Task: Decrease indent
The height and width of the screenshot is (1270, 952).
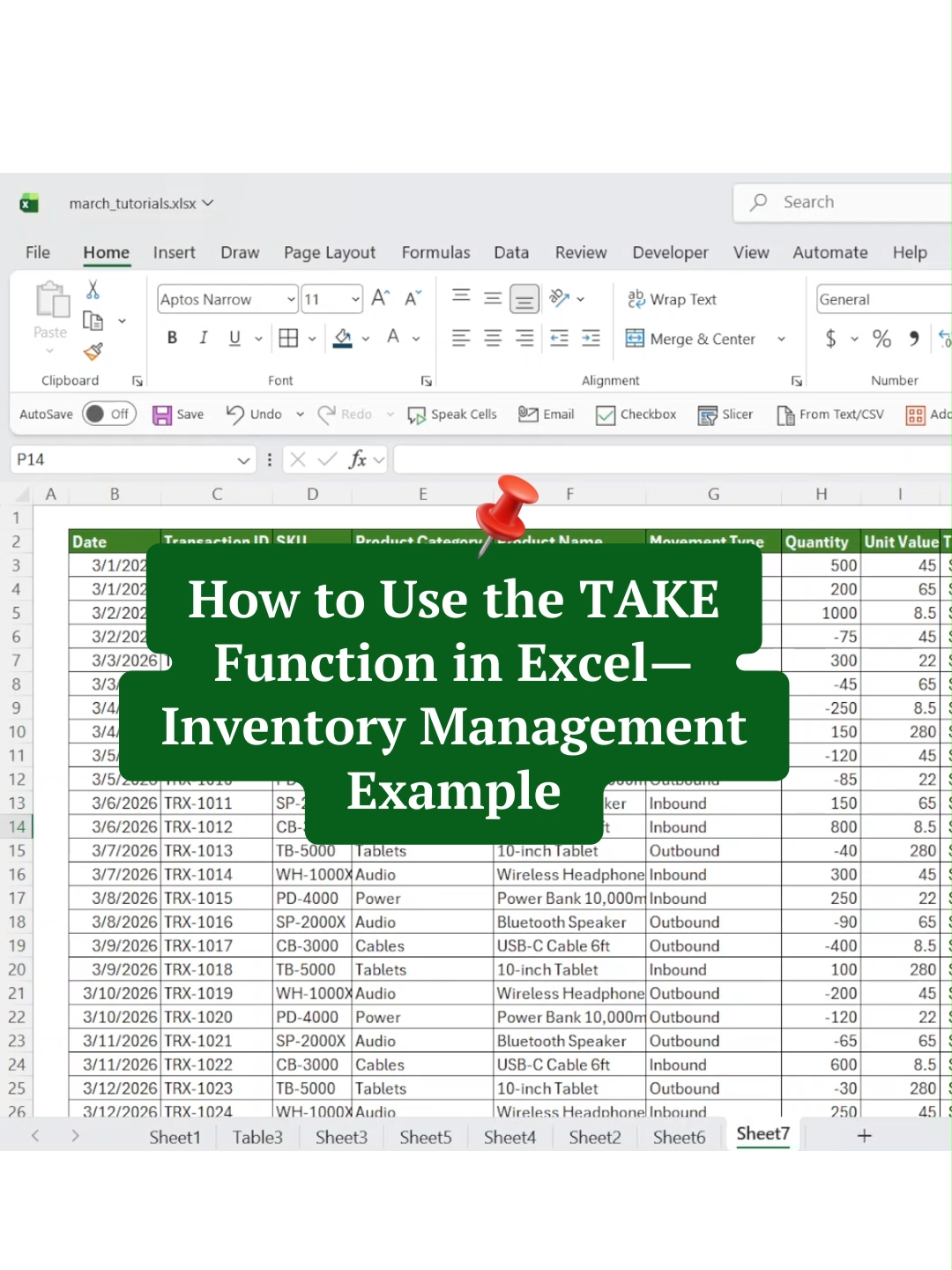Action: (559, 338)
